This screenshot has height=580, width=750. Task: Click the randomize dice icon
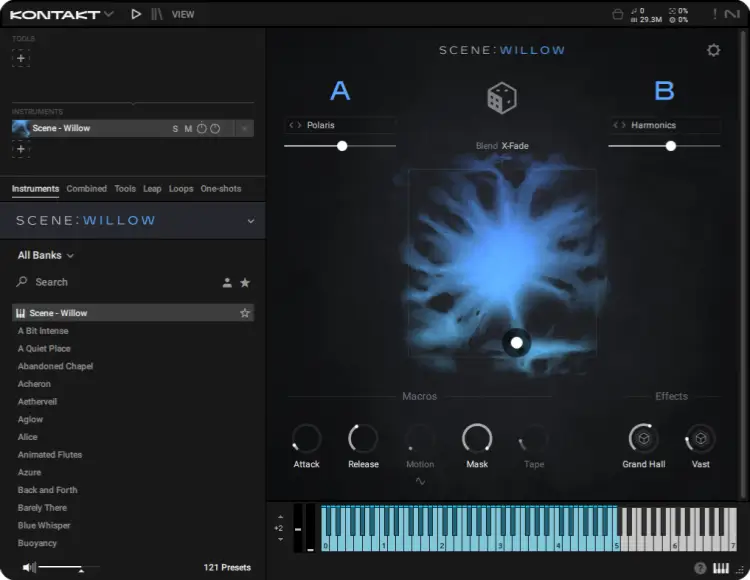(501, 98)
